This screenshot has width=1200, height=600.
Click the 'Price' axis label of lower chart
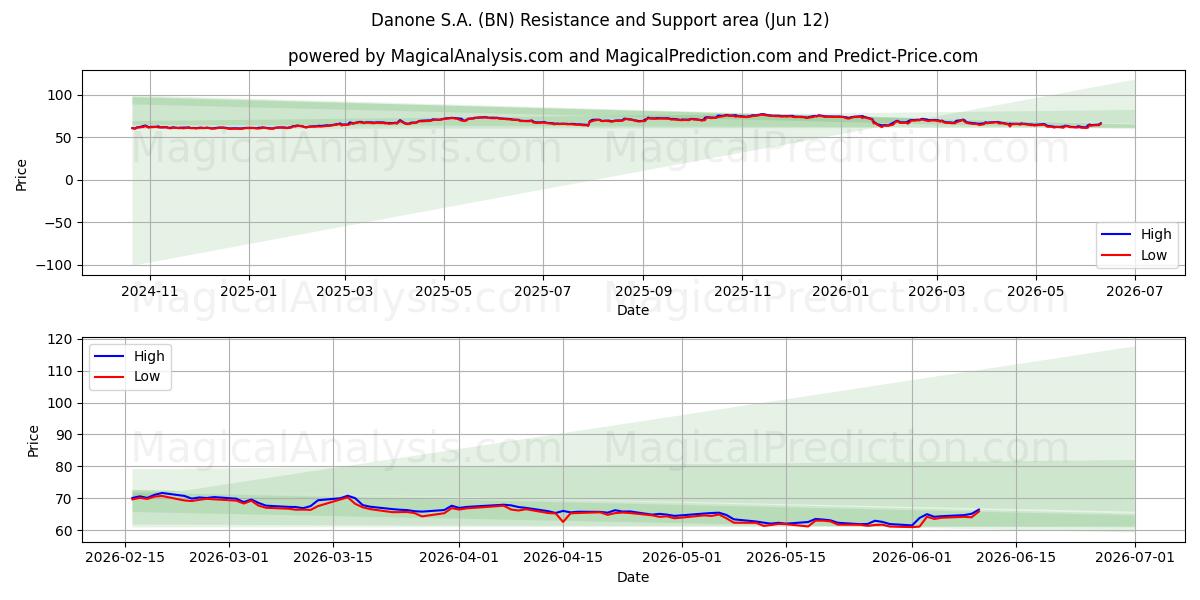click(34, 441)
